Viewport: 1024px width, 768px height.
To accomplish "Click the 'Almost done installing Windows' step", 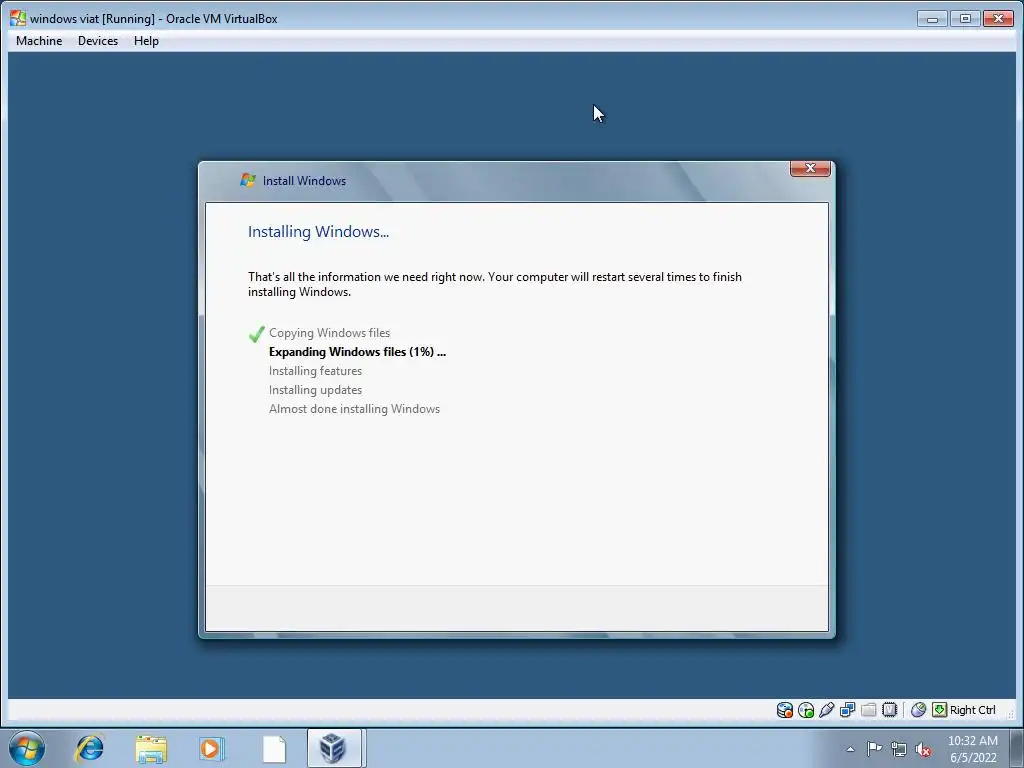I will point(355,409).
